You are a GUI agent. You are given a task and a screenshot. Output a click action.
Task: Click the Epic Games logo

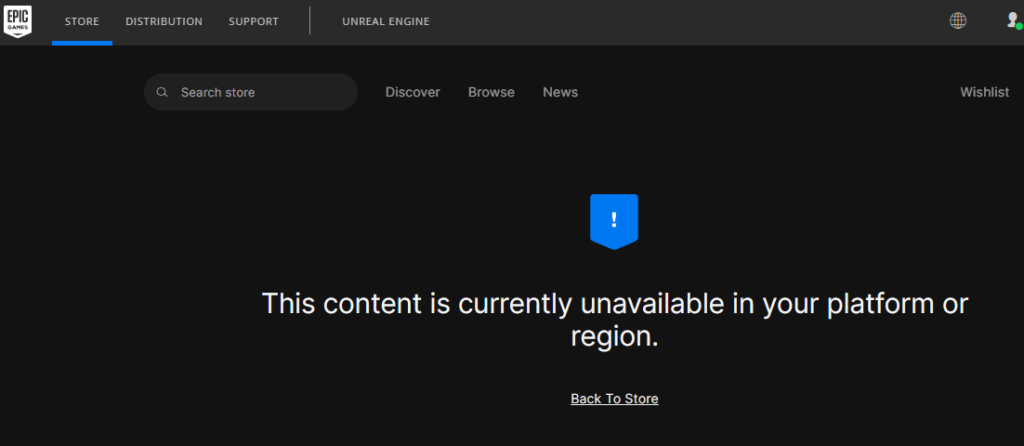pyautogui.click(x=18, y=22)
